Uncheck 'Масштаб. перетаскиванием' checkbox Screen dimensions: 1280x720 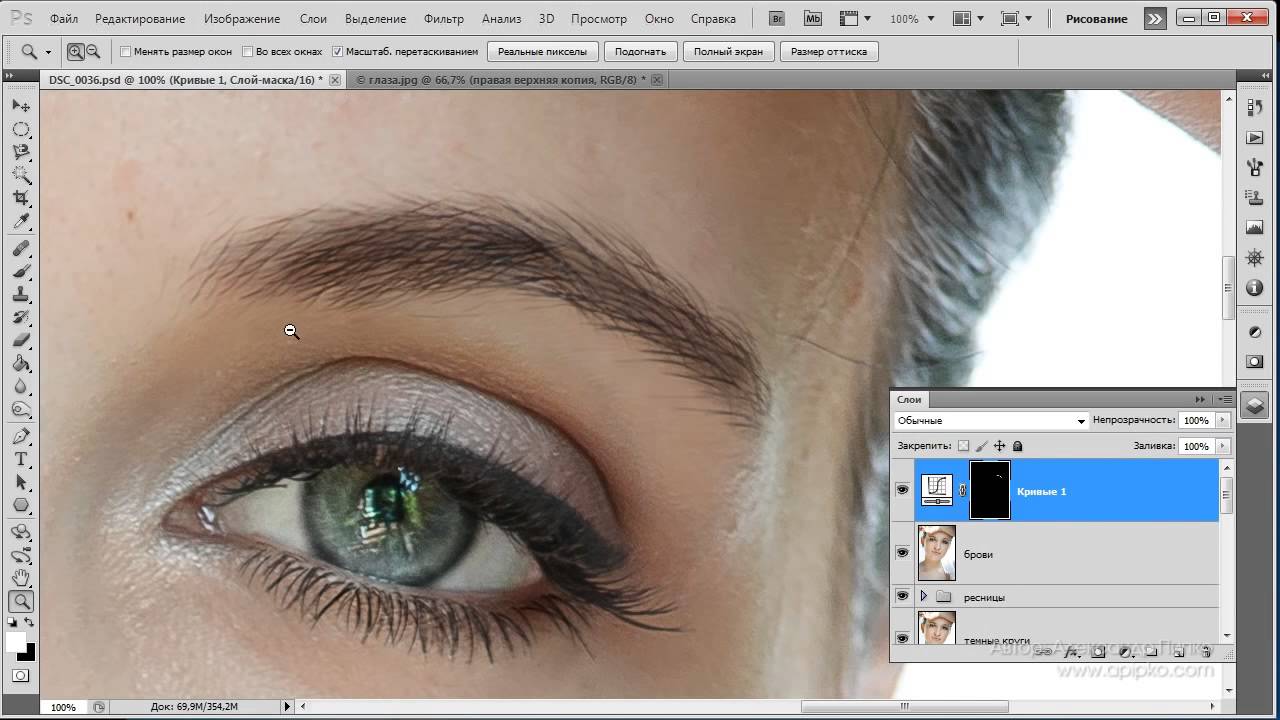pyautogui.click(x=337, y=52)
